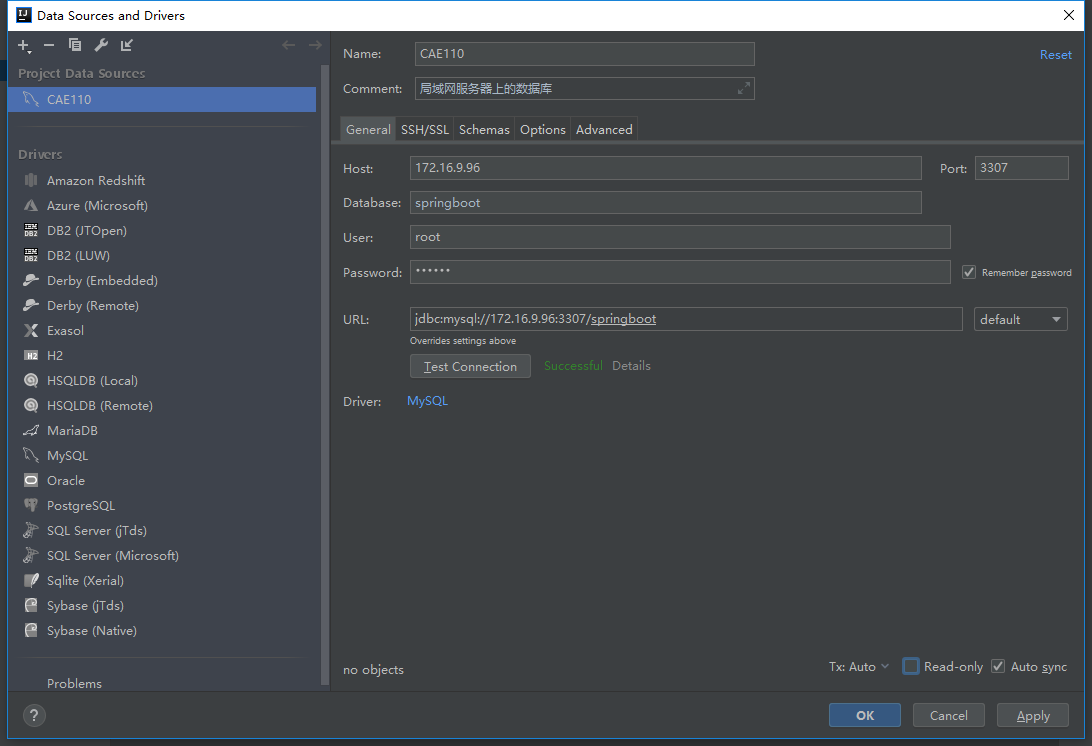Viewport: 1092px width, 746px height.
Task: Click the make global import arrow icon
Action: click(126, 45)
